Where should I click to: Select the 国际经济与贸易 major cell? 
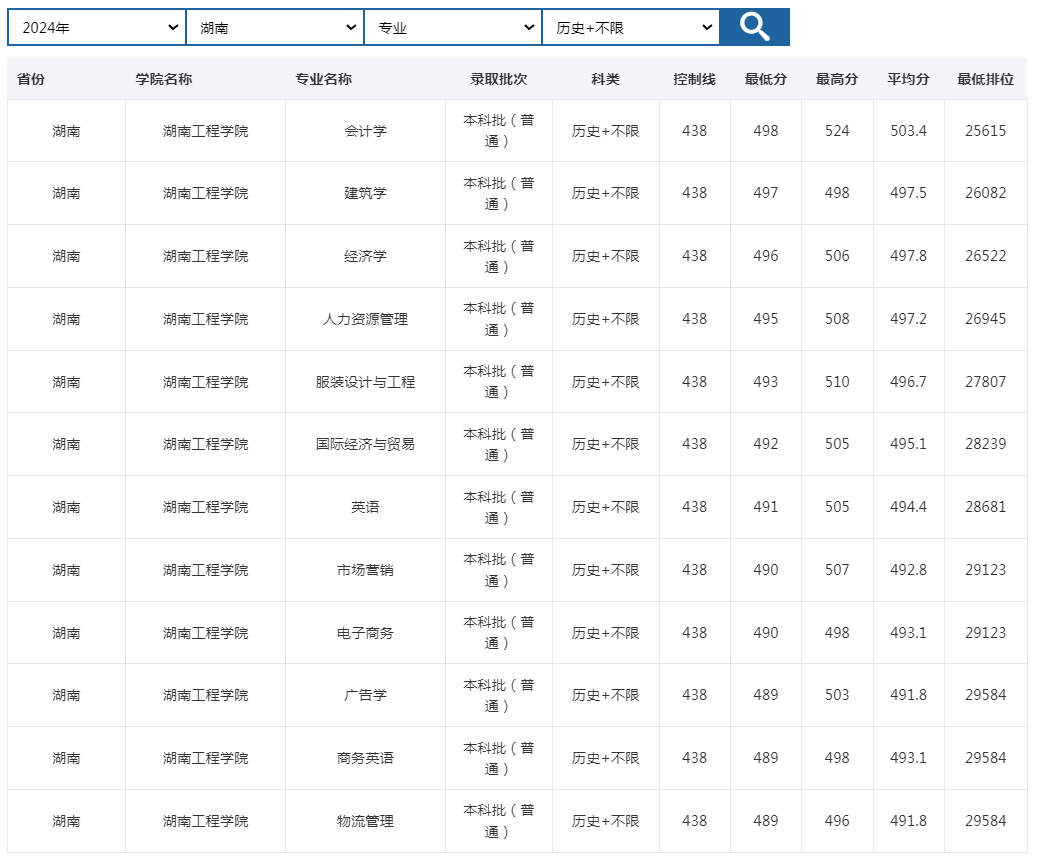pyautogui.click(x=365, y=444)
